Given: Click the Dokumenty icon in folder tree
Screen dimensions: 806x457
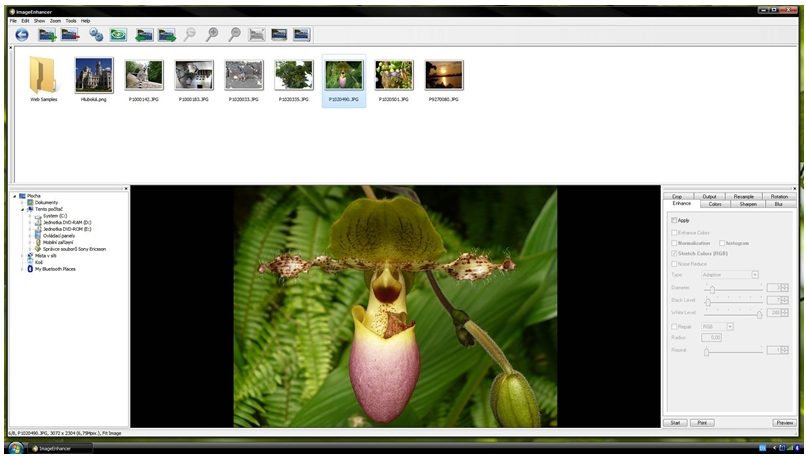Looking at the screenshot, I should pyautogui.click(x=30, y=203).
